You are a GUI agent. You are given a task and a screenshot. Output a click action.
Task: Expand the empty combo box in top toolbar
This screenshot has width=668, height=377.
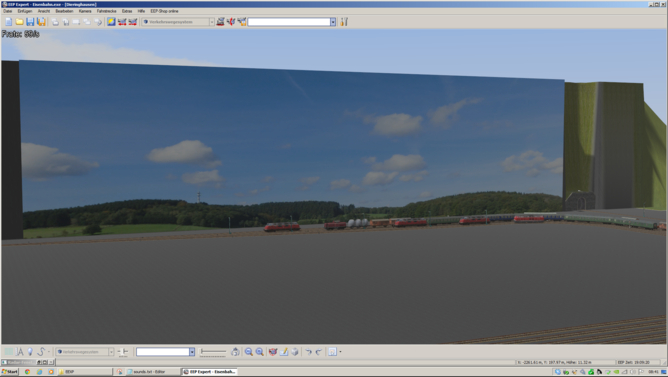(333, 22)
